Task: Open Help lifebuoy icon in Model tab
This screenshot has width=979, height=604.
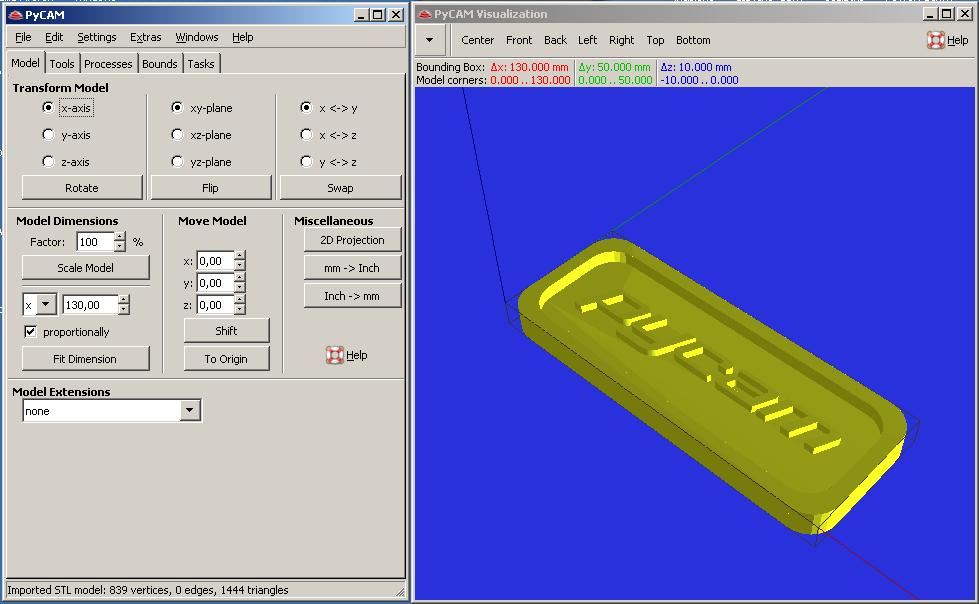Action: coord(335,355)
